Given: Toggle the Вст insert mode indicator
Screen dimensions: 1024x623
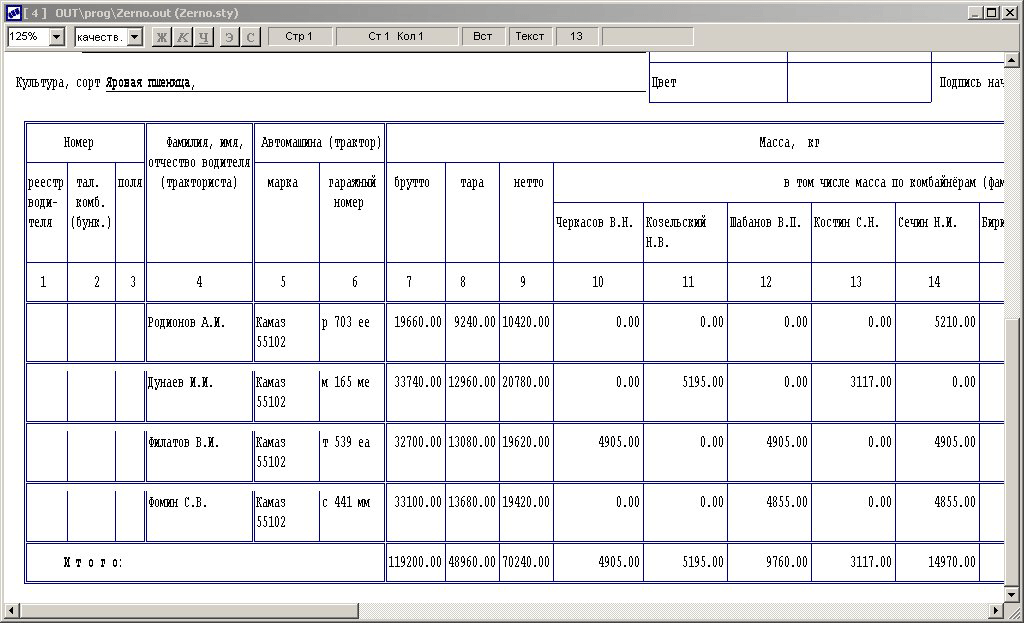Looking at the screenshot, I should pyautogui.click(x=483, y=37).
